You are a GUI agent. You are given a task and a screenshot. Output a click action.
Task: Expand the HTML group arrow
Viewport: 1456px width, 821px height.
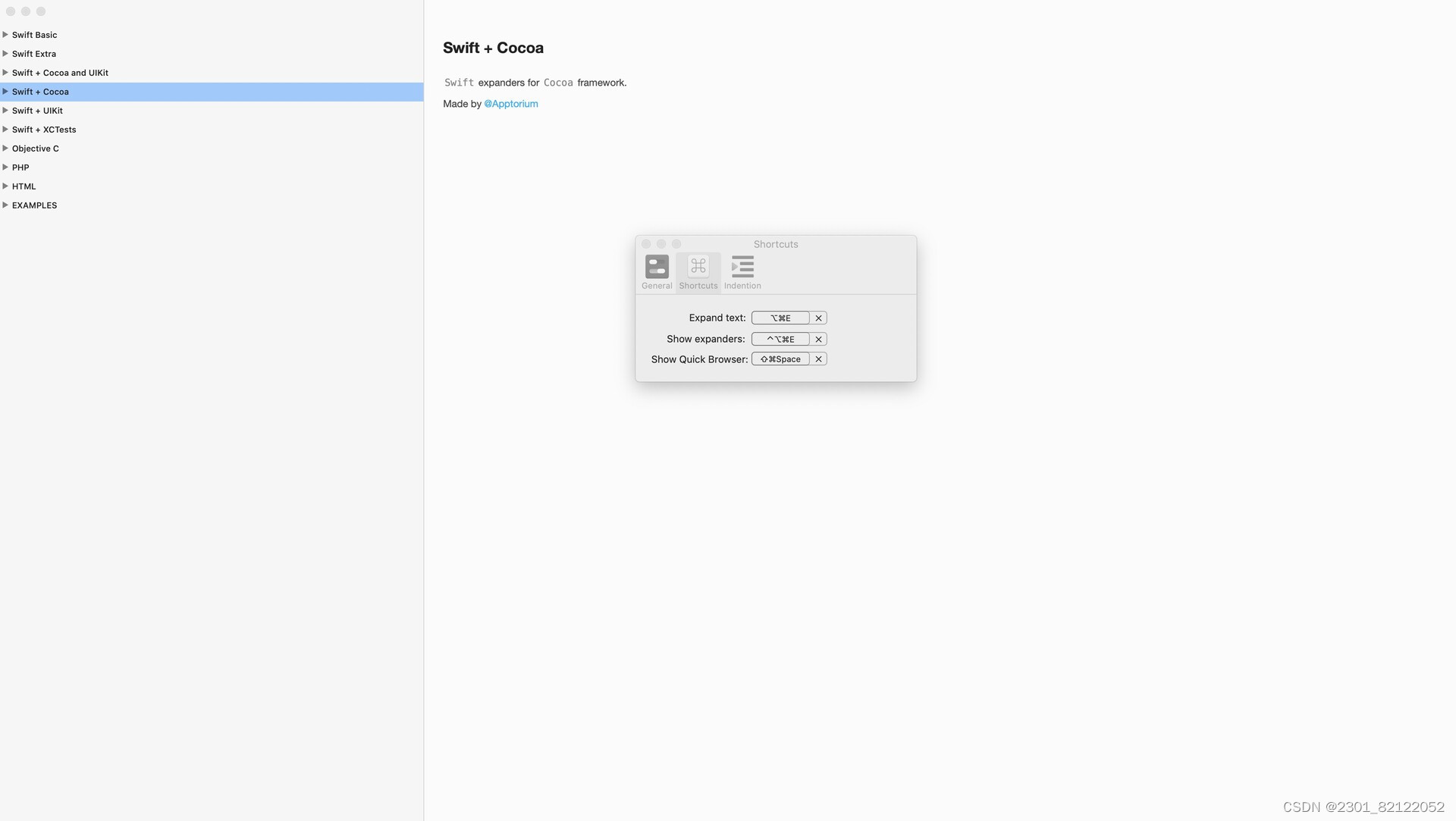[x=5, y=186]
